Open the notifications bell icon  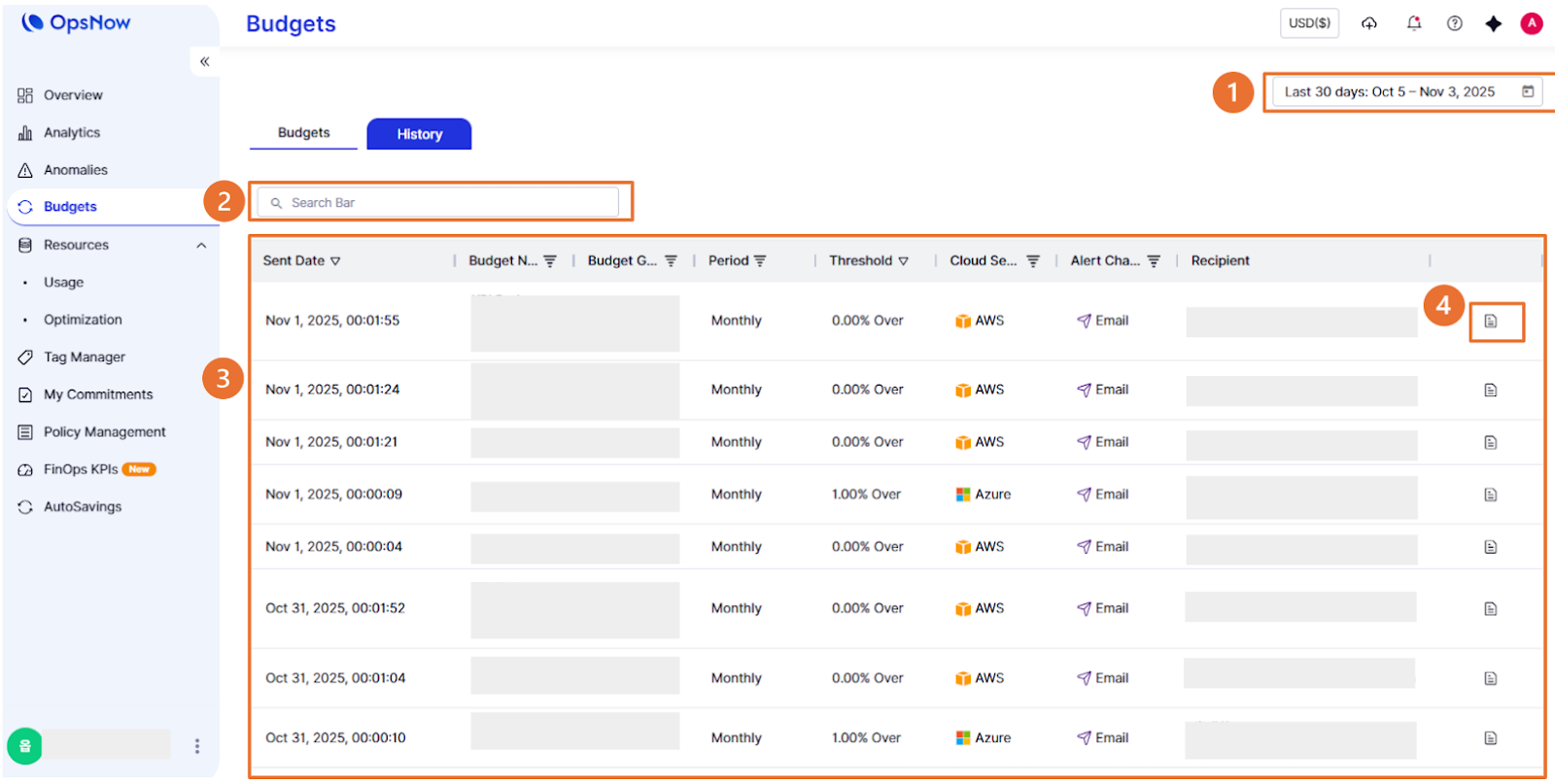[1413, 23]
